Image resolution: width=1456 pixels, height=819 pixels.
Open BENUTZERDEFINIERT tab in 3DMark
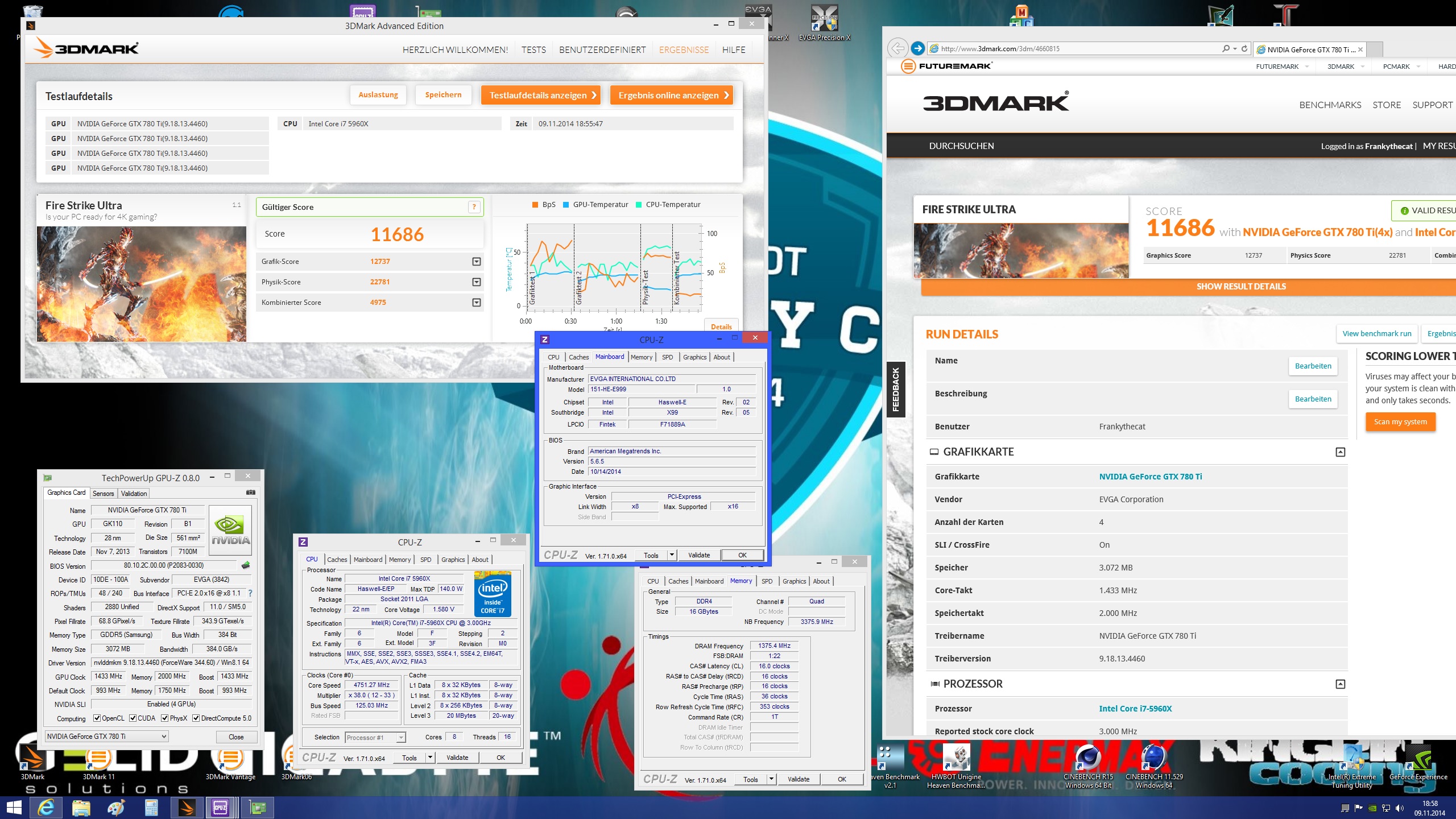click(x=602, y=50)
